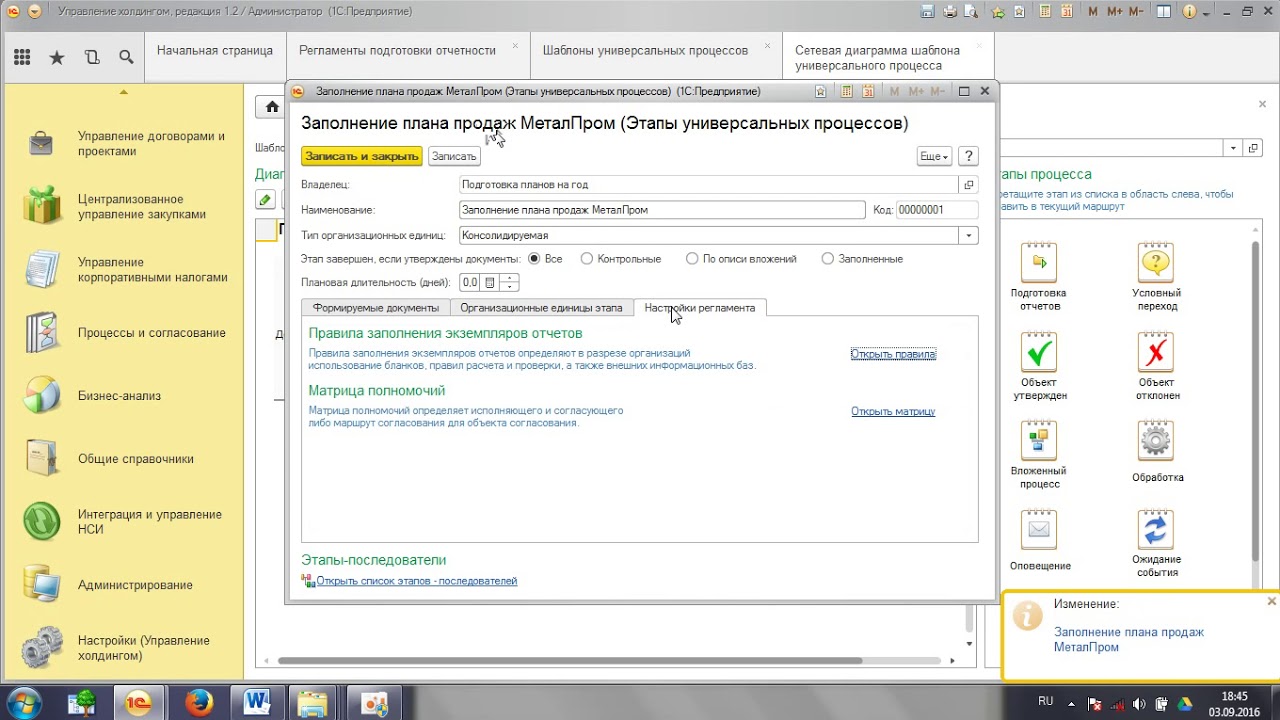
Task: Select the Подготовка отчетов stage icon
Action: (x=1038, y=263)
